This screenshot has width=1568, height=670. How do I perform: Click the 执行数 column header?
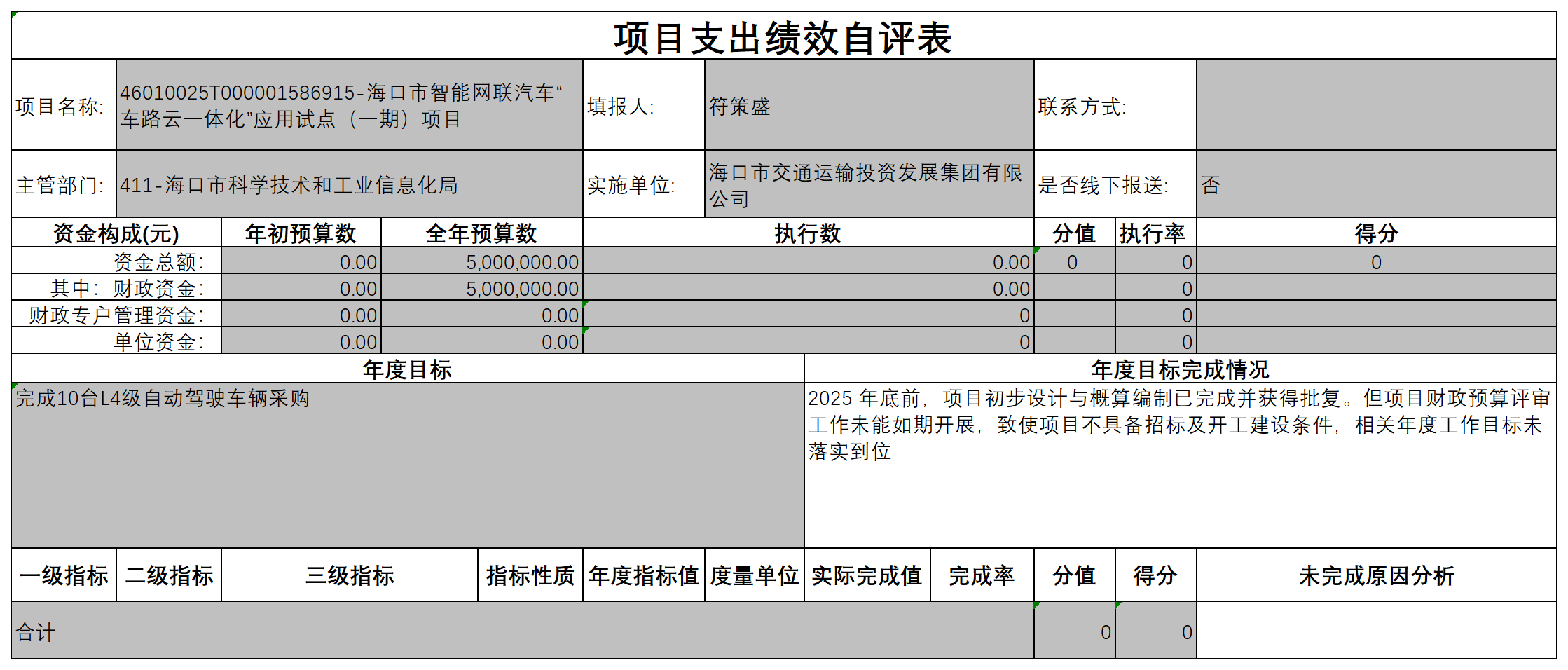coord(809,233)
